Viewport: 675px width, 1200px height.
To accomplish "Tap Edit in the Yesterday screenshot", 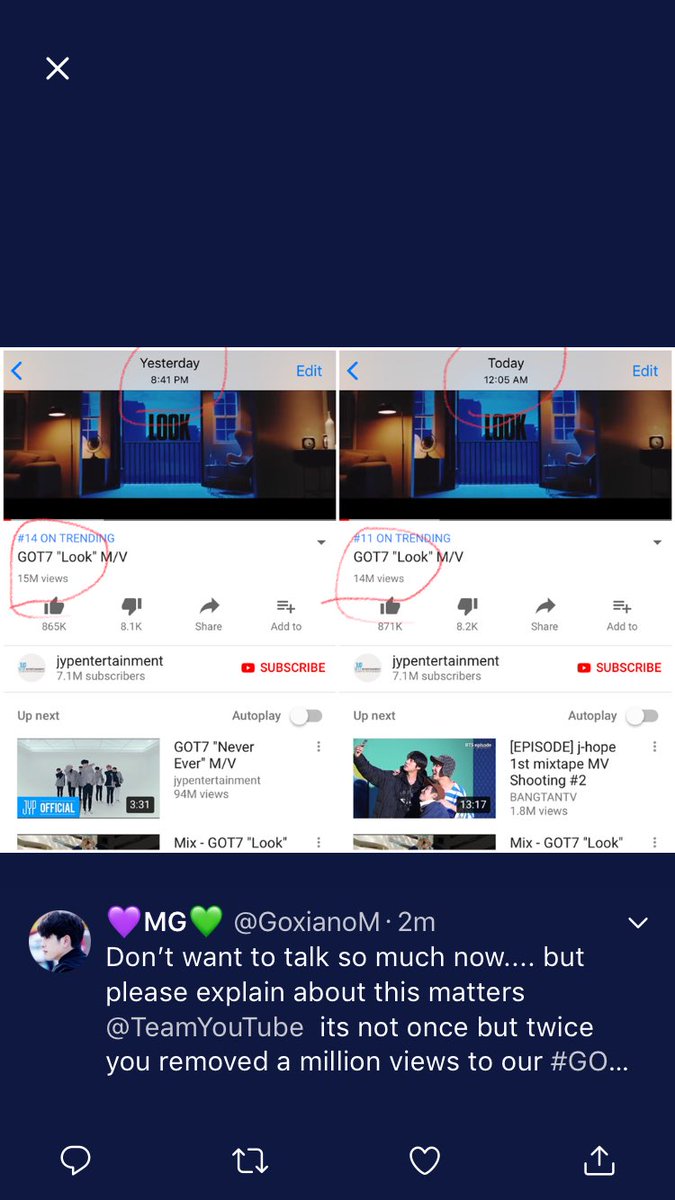I will (309, 371).
